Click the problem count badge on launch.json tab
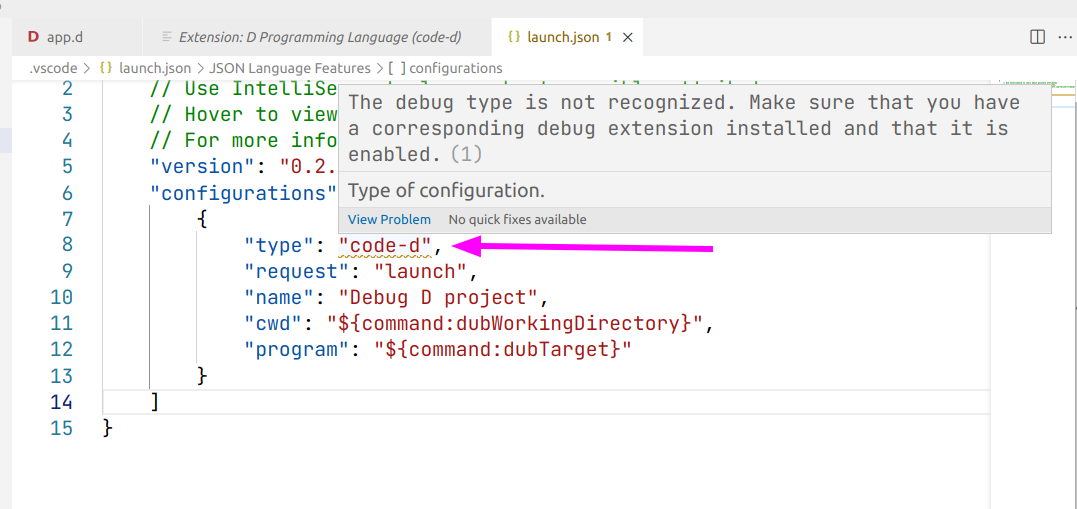1077x509 pixels. pos(609,38)
